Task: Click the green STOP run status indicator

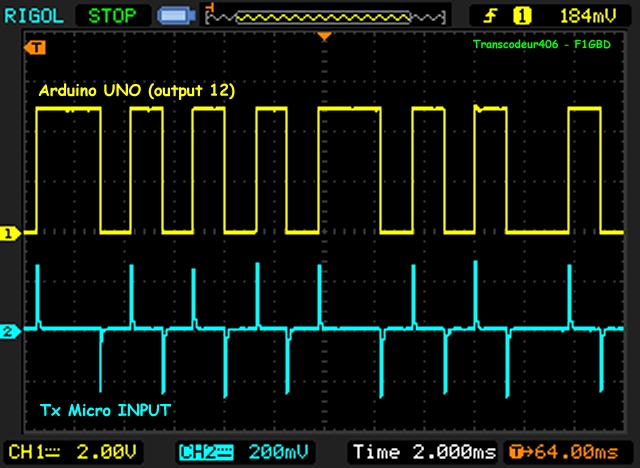Action: tap(112, 16)
